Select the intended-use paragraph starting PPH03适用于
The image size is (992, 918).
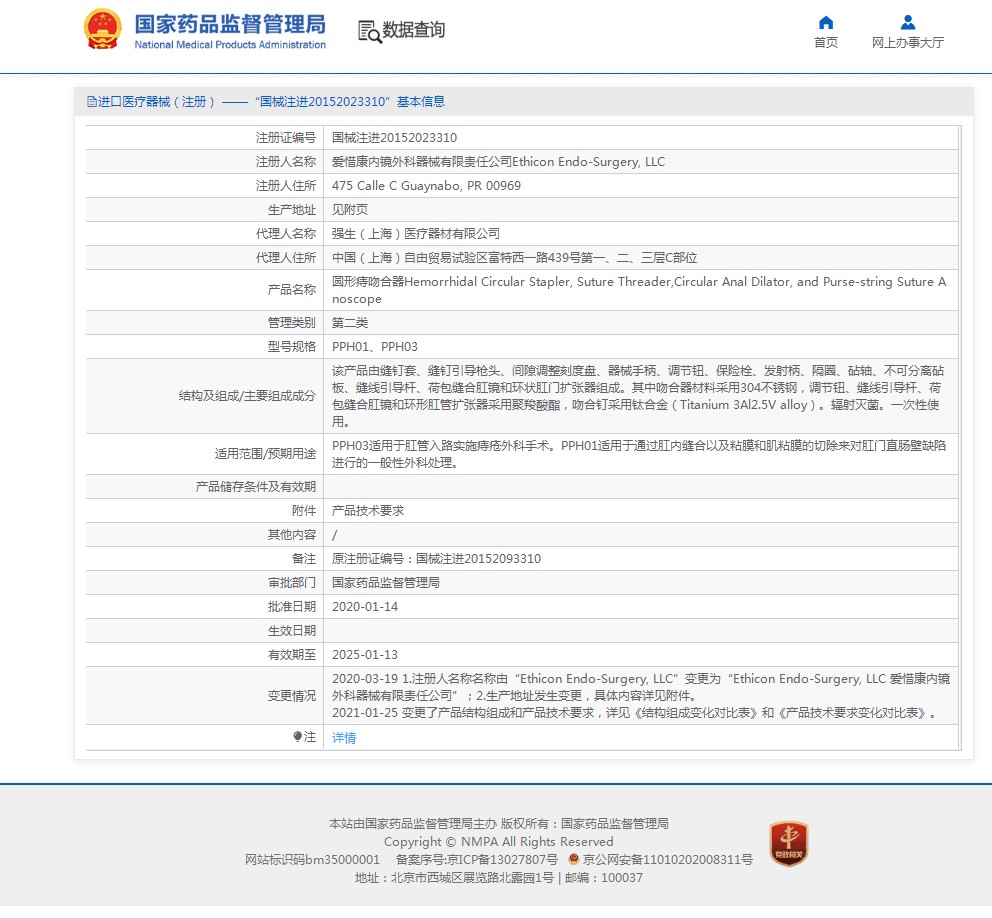point(639,454)
